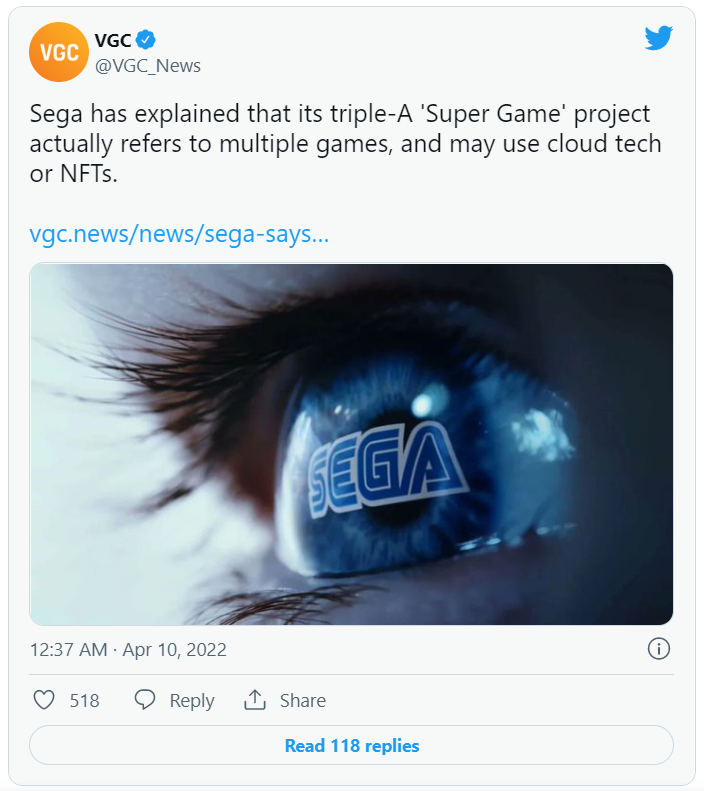
Task: Like the tweet with the heart icon
Action: click(44, 700)
